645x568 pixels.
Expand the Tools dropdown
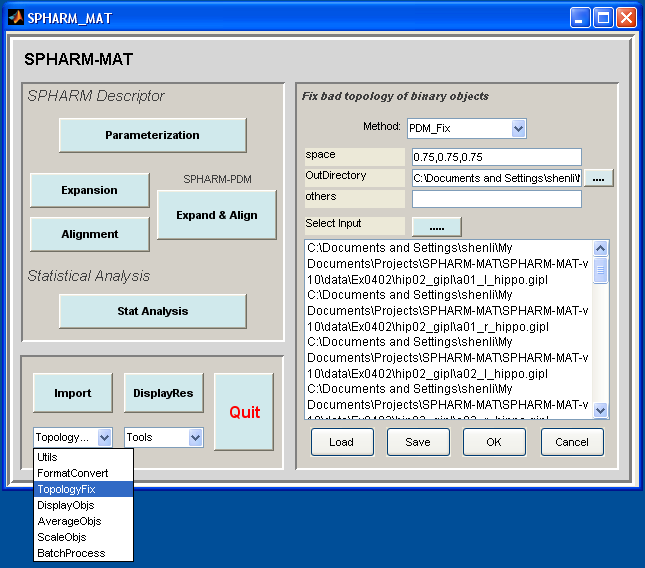coord(195,437)
